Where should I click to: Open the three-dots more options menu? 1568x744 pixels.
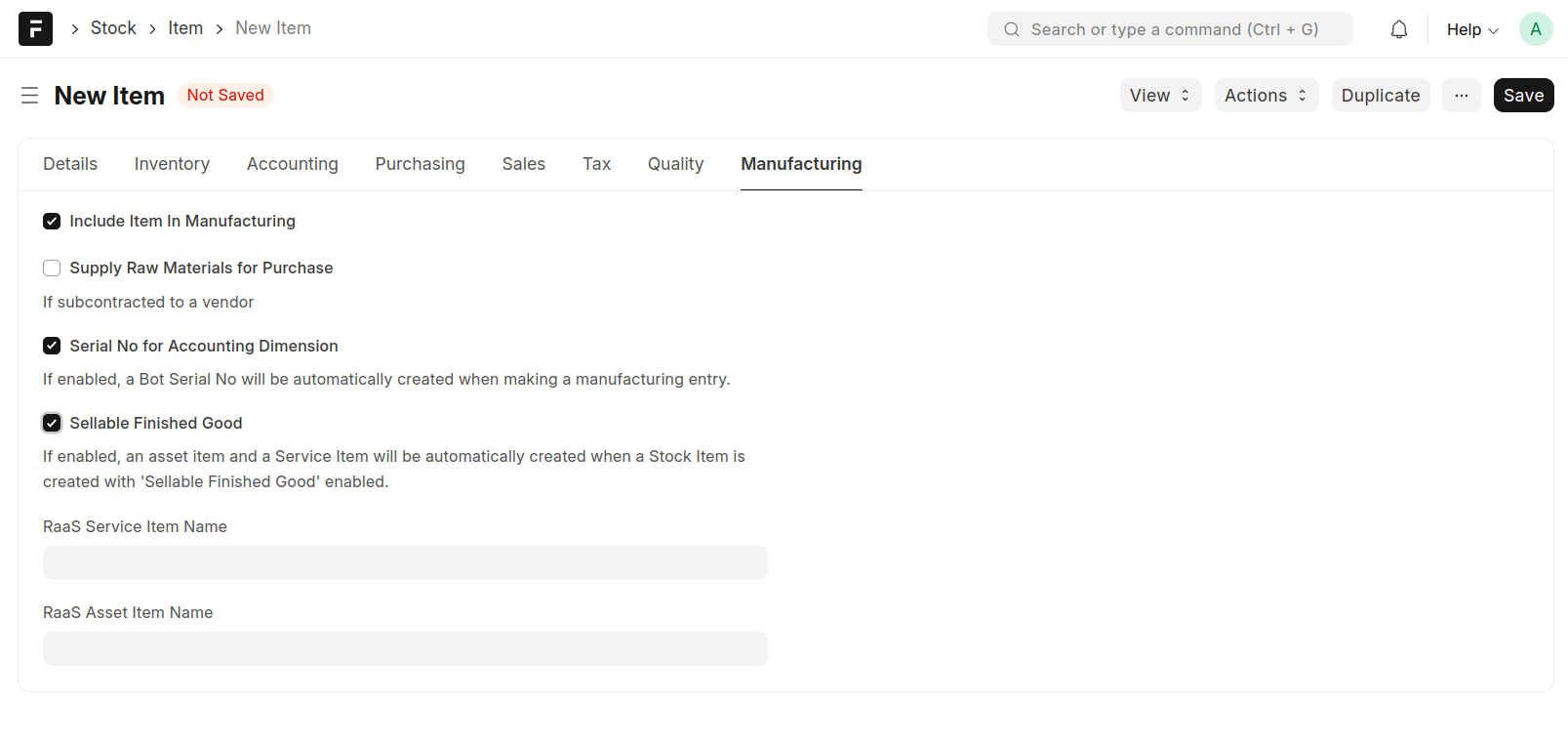click(x=1461, y=96)
